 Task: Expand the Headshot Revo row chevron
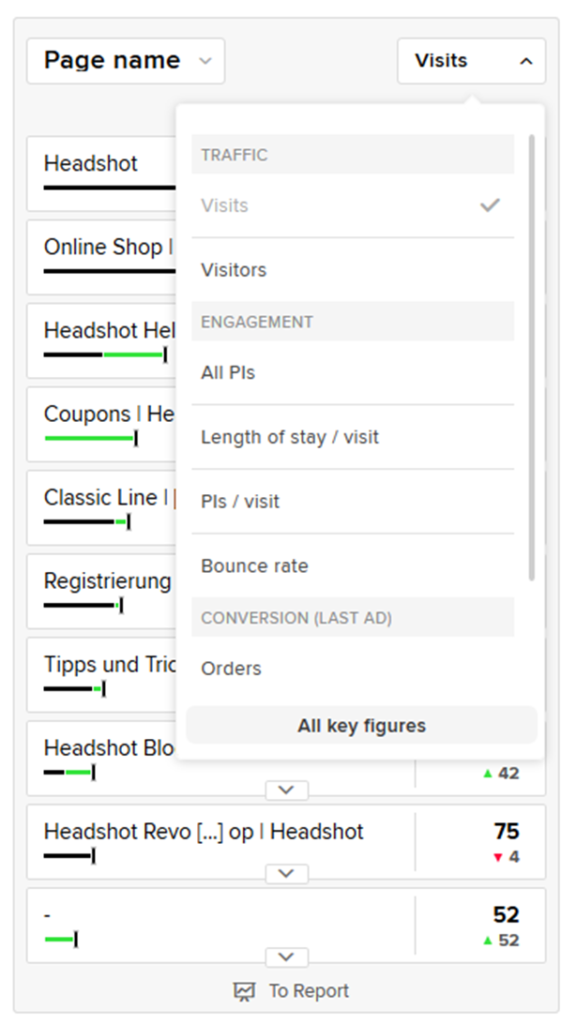pos(287,874)
